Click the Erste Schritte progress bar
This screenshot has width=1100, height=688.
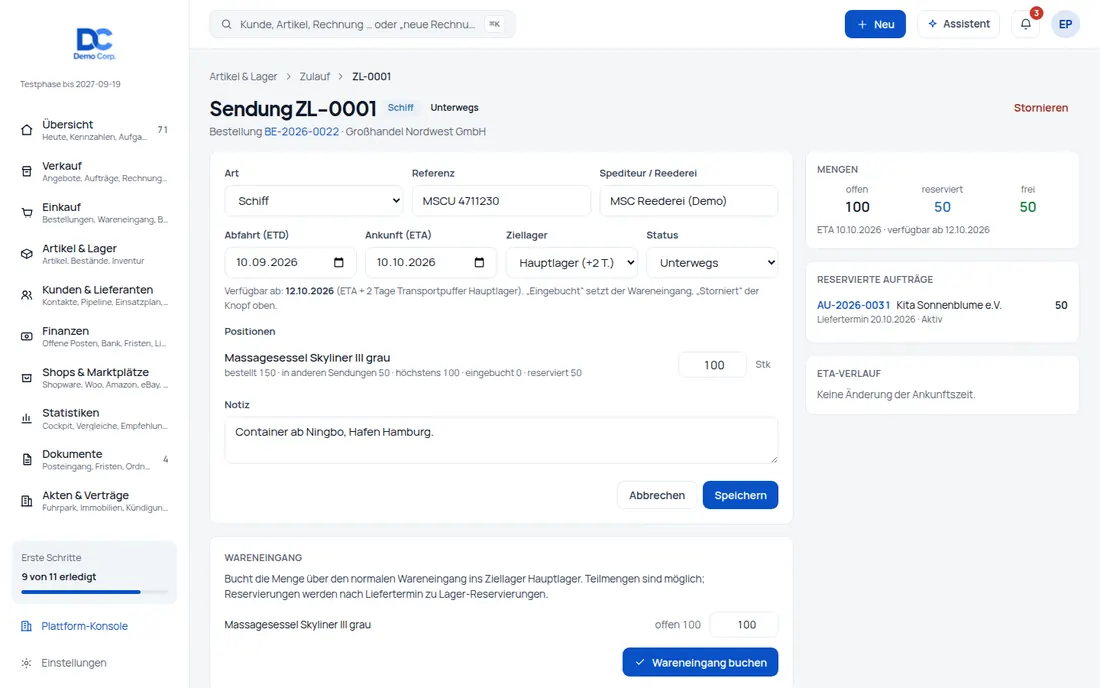94,592
